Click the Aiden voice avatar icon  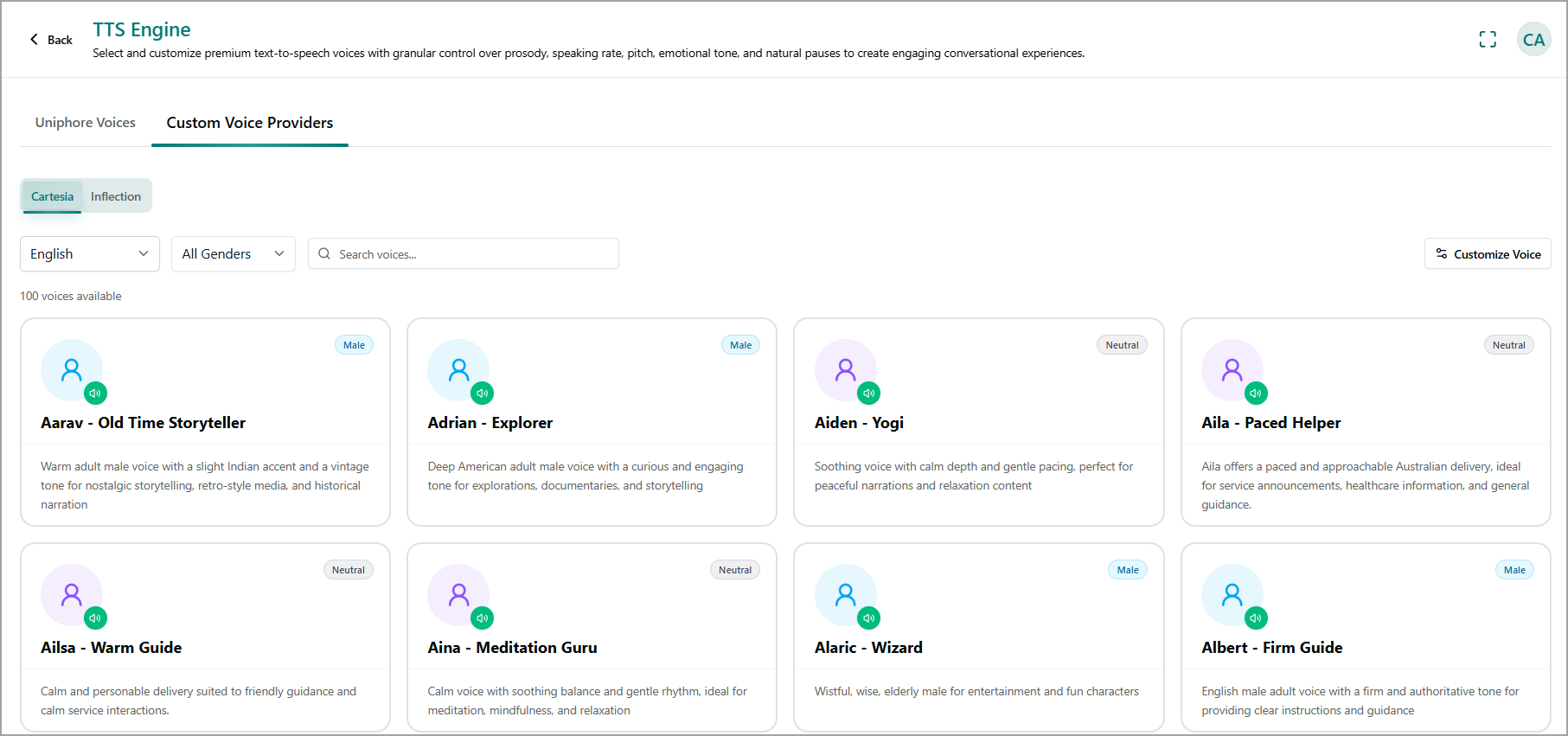pyautogui.click(x=846, y=370)
